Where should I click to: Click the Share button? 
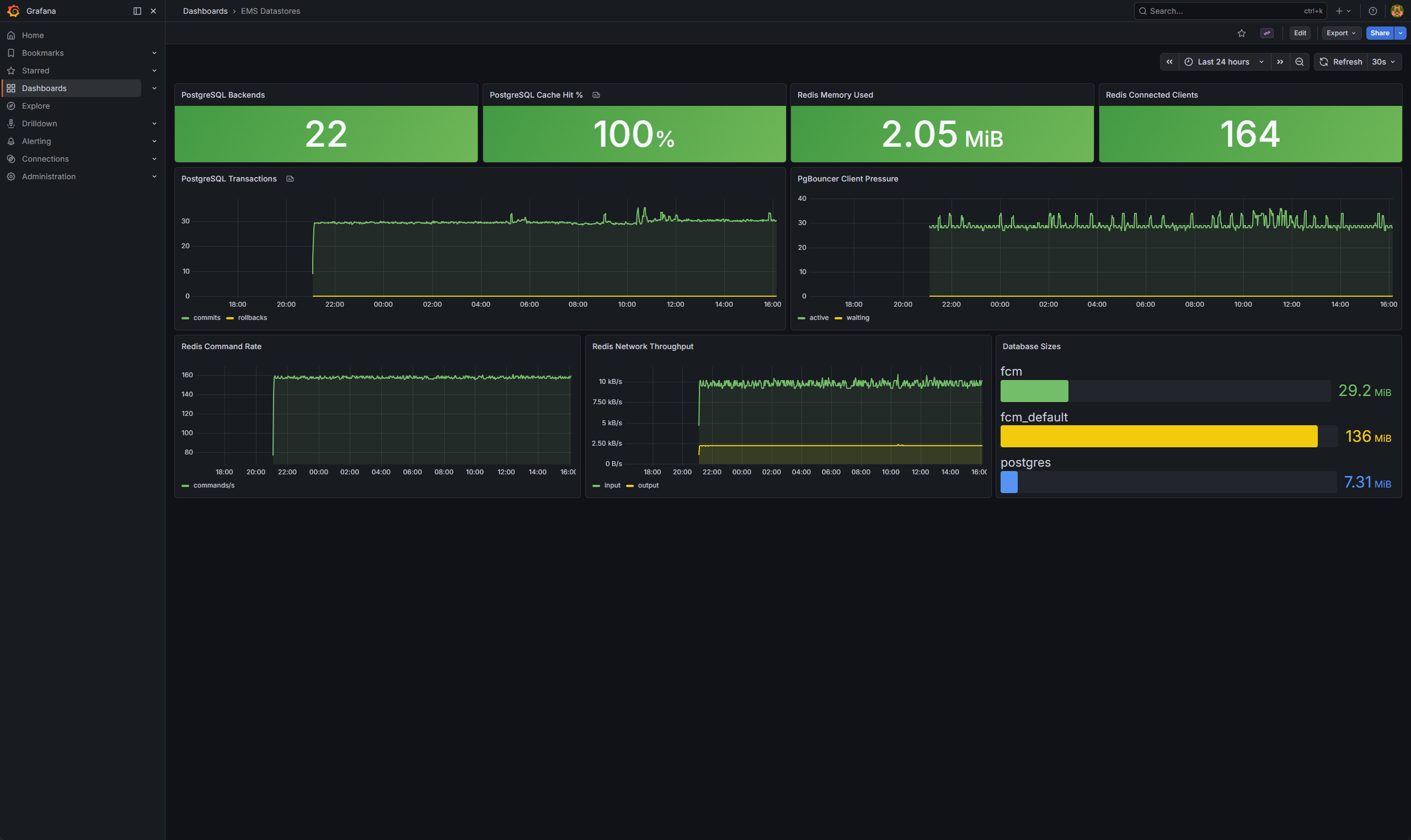point(1380,33)
